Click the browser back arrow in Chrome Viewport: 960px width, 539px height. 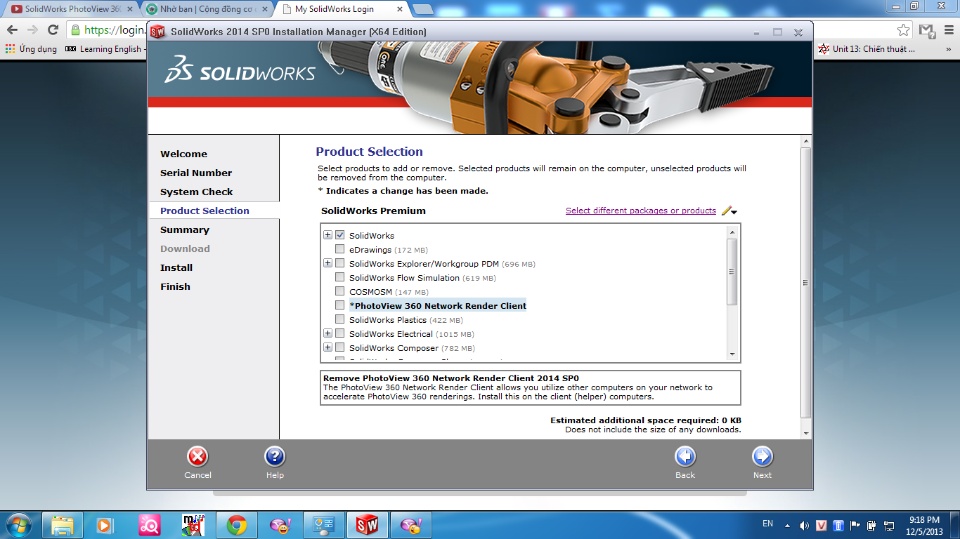[x=12, y=29]
